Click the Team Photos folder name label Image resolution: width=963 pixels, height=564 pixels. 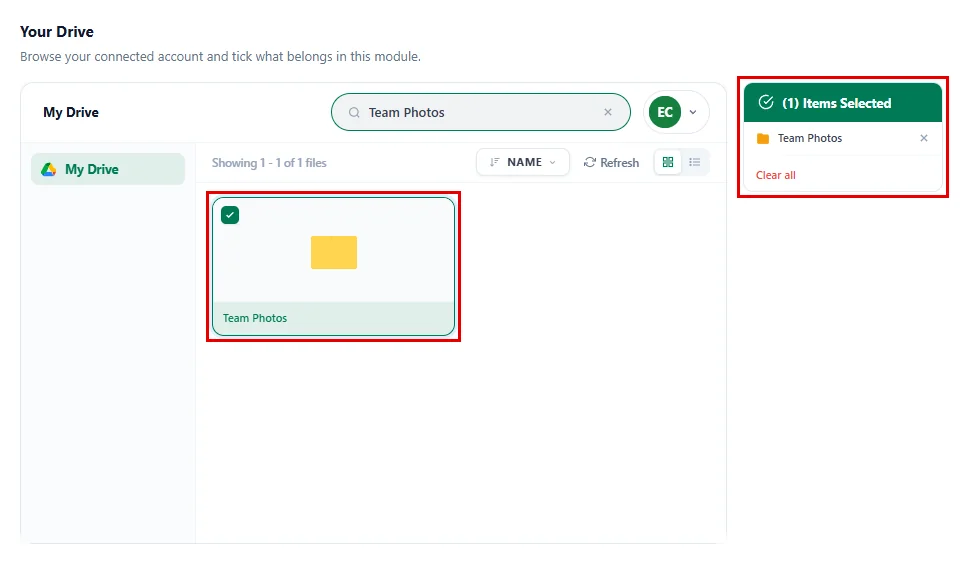click(255, 318)
